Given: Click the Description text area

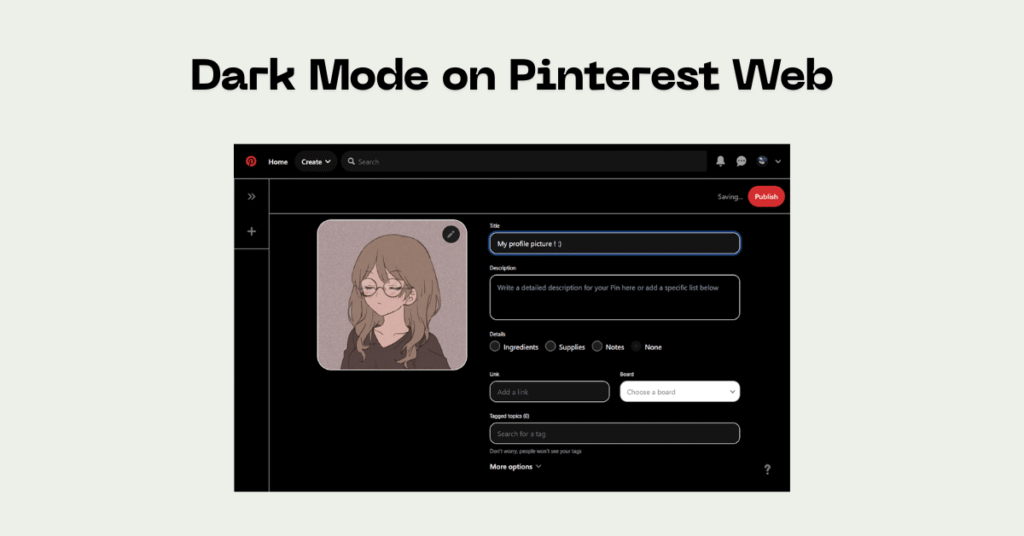Looking at the screenshot, I should point(615,298).
